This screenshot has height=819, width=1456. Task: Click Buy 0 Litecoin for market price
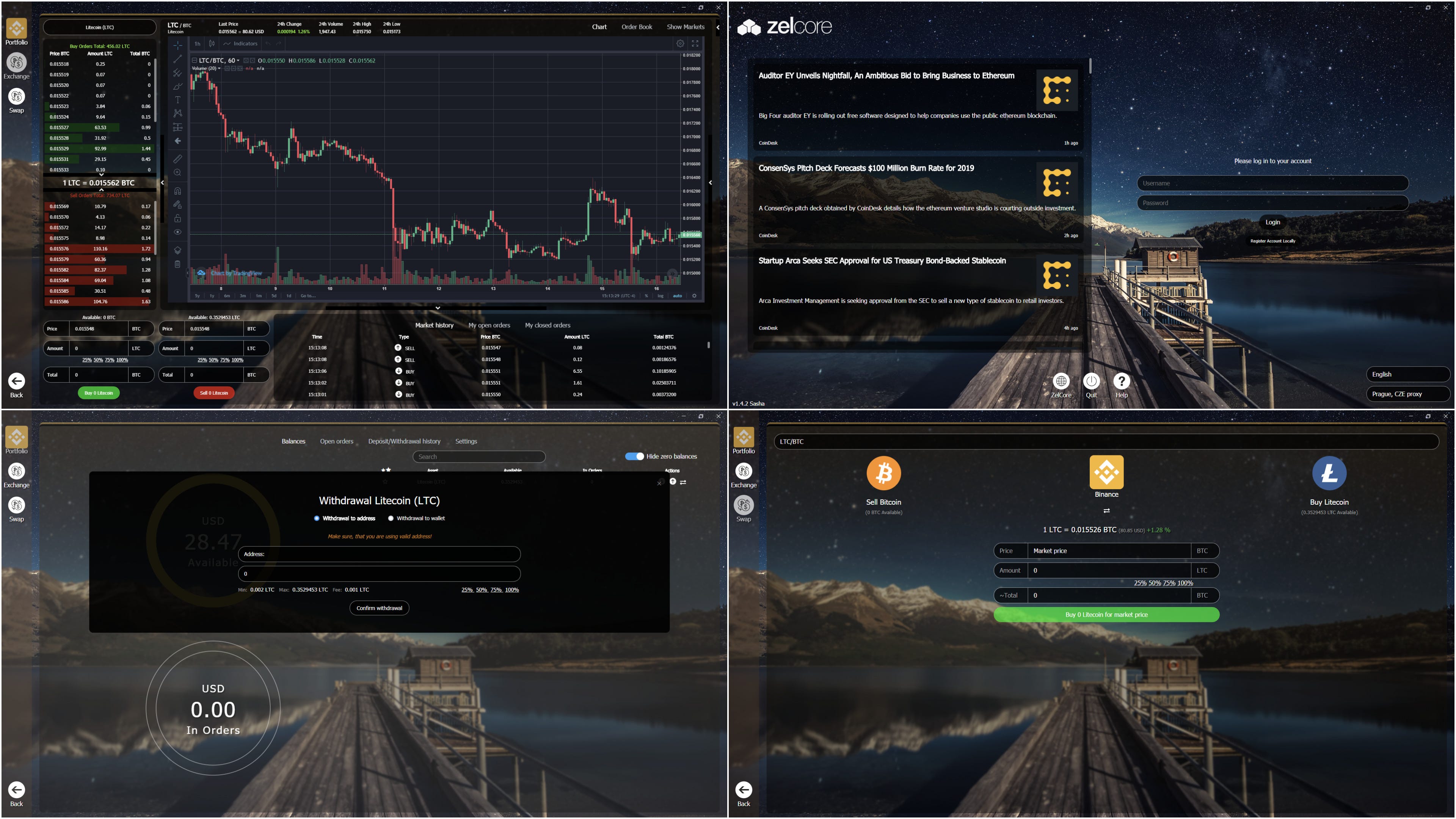[x=1106, y=614]
